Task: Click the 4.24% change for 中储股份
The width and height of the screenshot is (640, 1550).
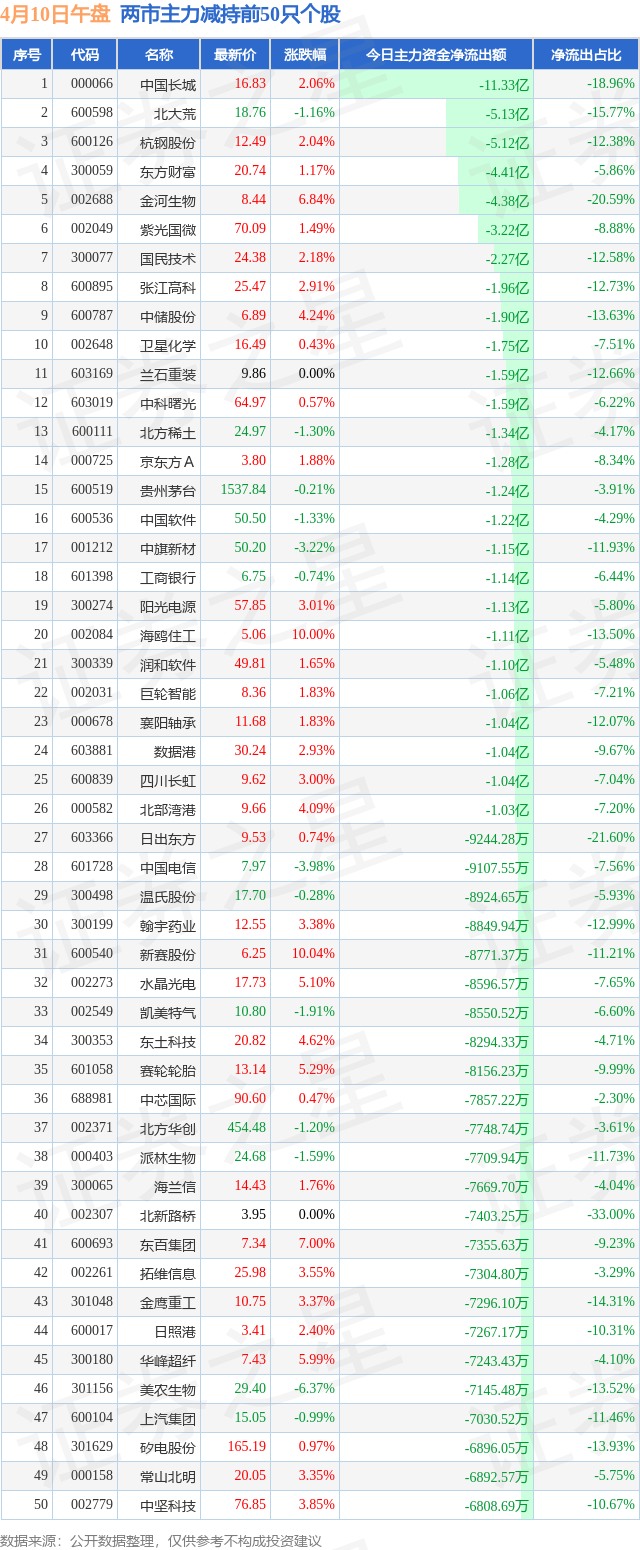Action: pyautogui.click(x=317, y=316)
